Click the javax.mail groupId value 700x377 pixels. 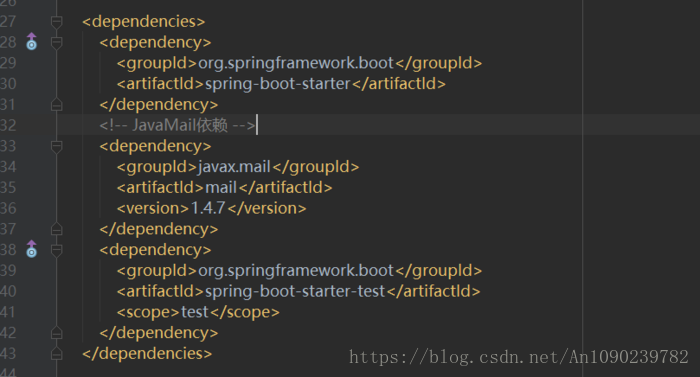pyautogui.click(x=234, y=167)
